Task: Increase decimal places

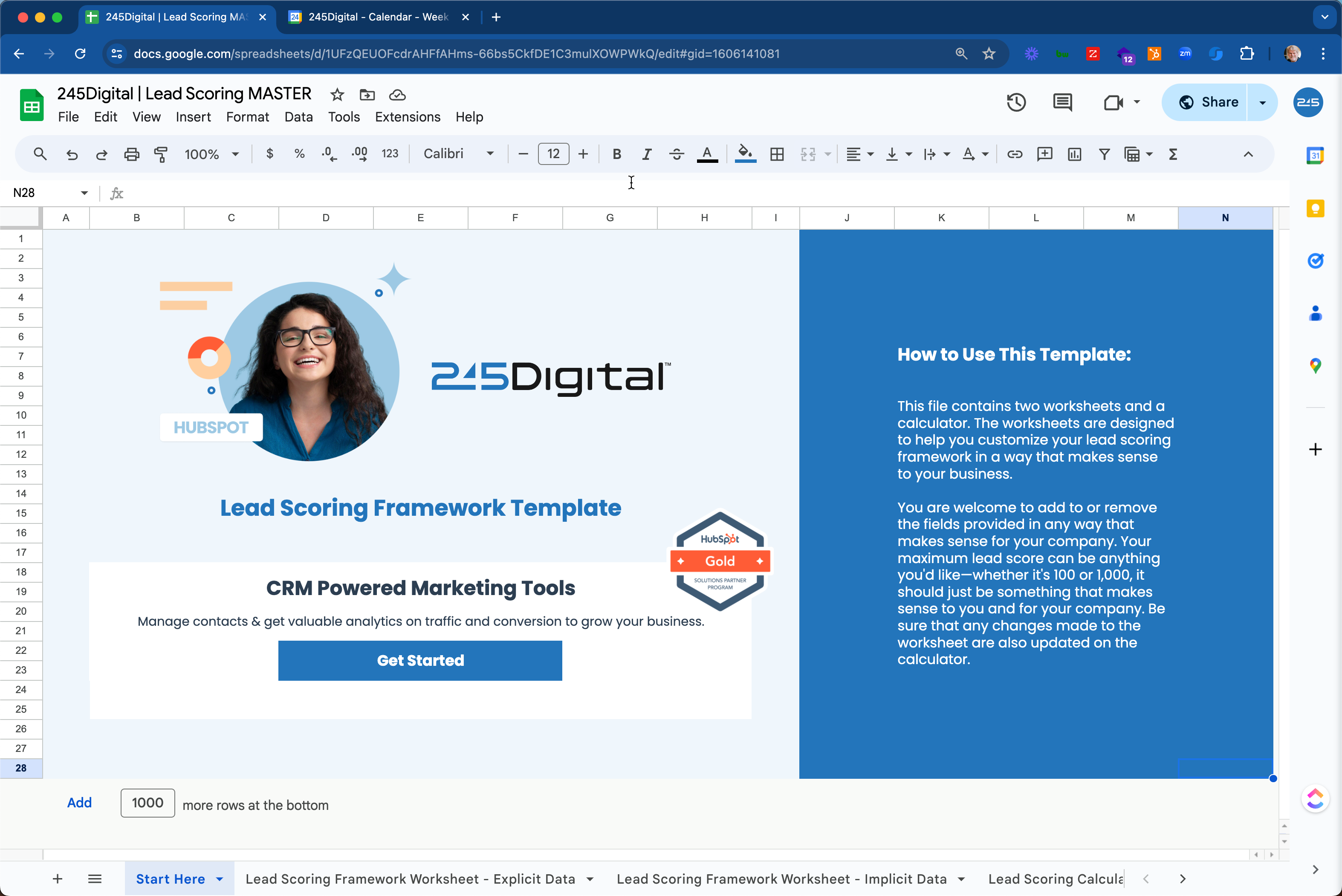Action: click(x=359, y=154)
